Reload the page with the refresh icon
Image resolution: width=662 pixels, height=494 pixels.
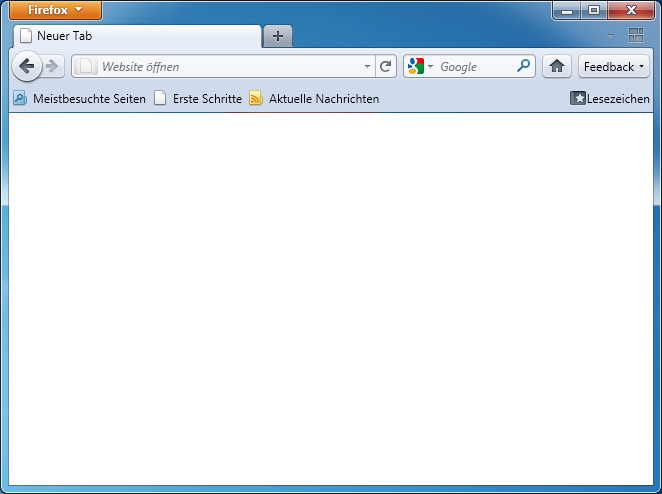point(385,66)
